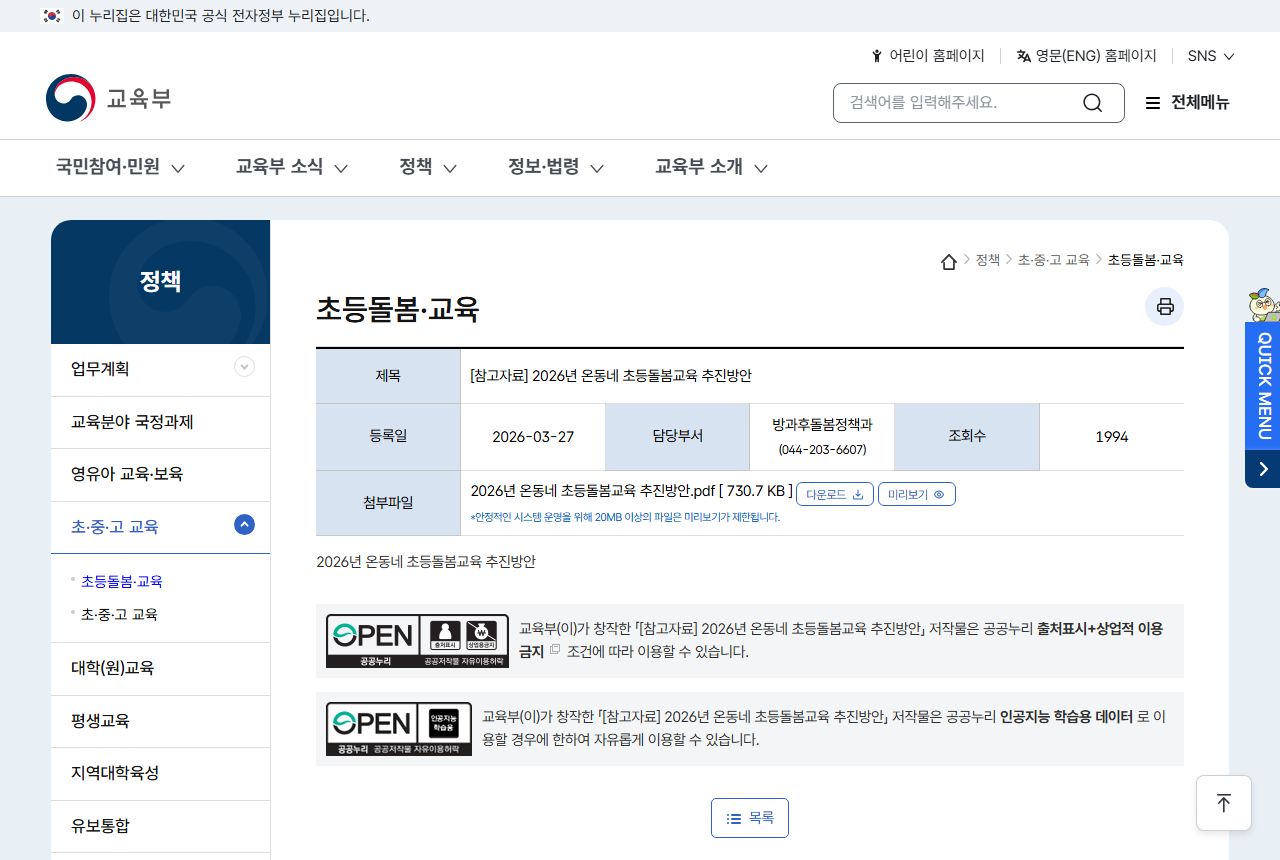Image resolution: width=1280 pixels, height=860 pixels.
Task: Select 초등돌봄·교육 sidebar submenu
Action: tap(122, 581)
